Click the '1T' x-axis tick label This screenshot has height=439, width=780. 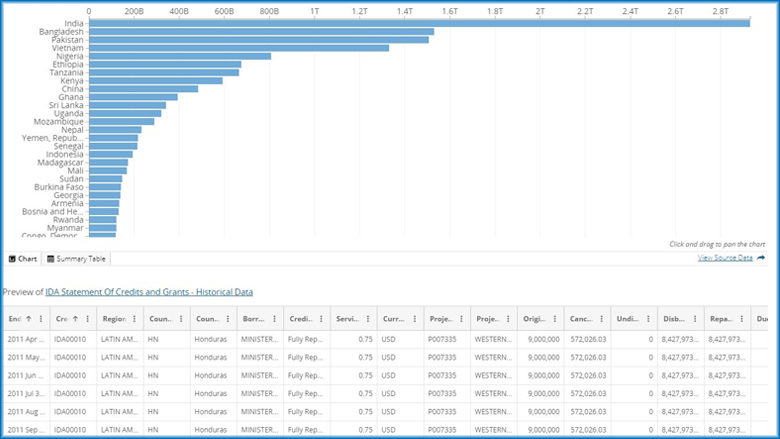click(314, 11)
